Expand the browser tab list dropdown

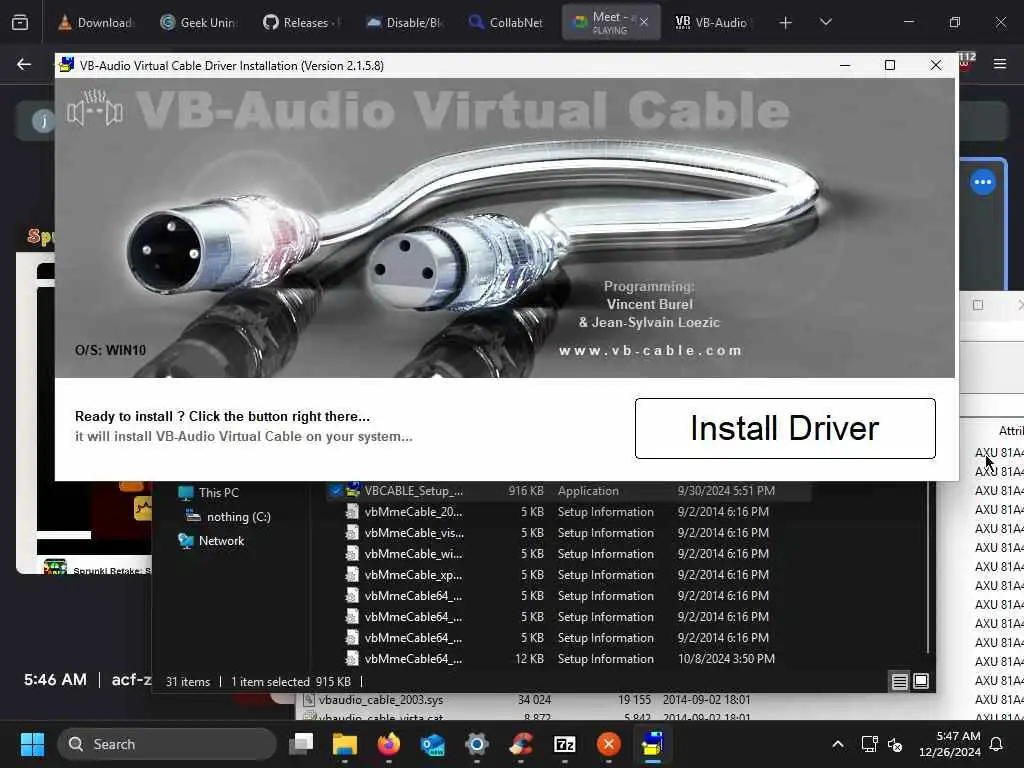coord(825,22)
